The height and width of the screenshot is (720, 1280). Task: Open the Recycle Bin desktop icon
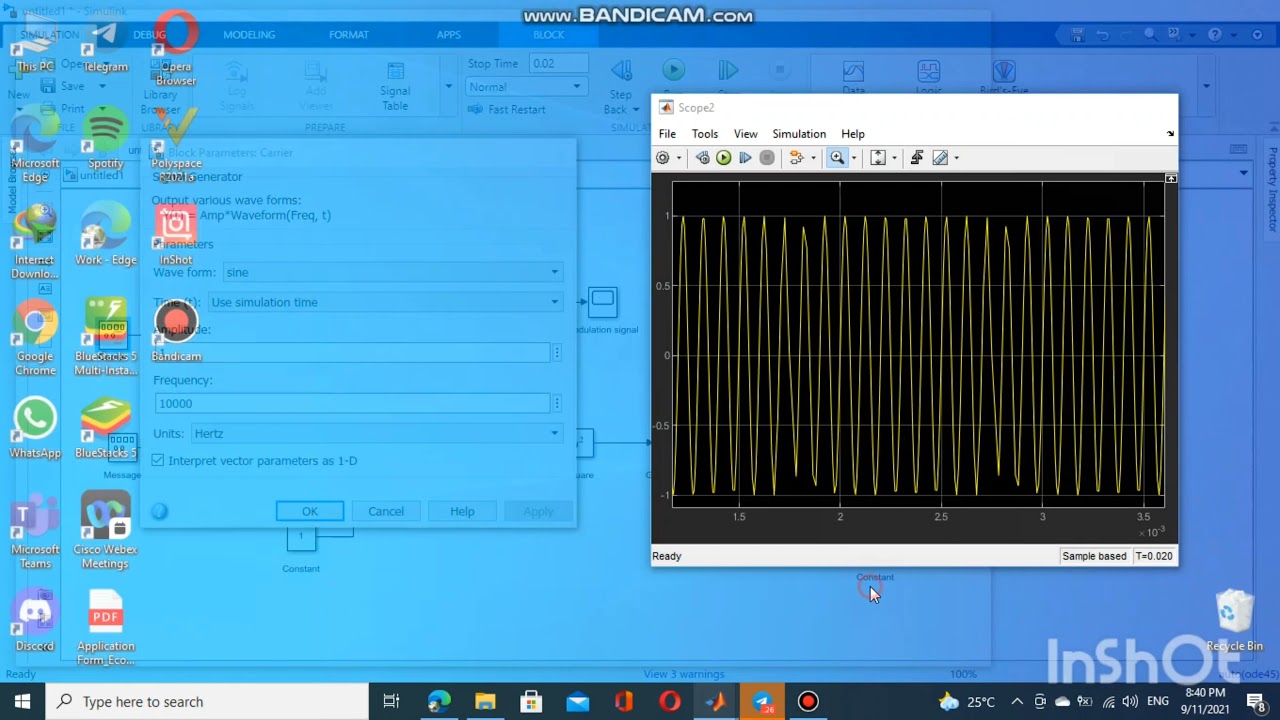click(x=1235, y=620)
